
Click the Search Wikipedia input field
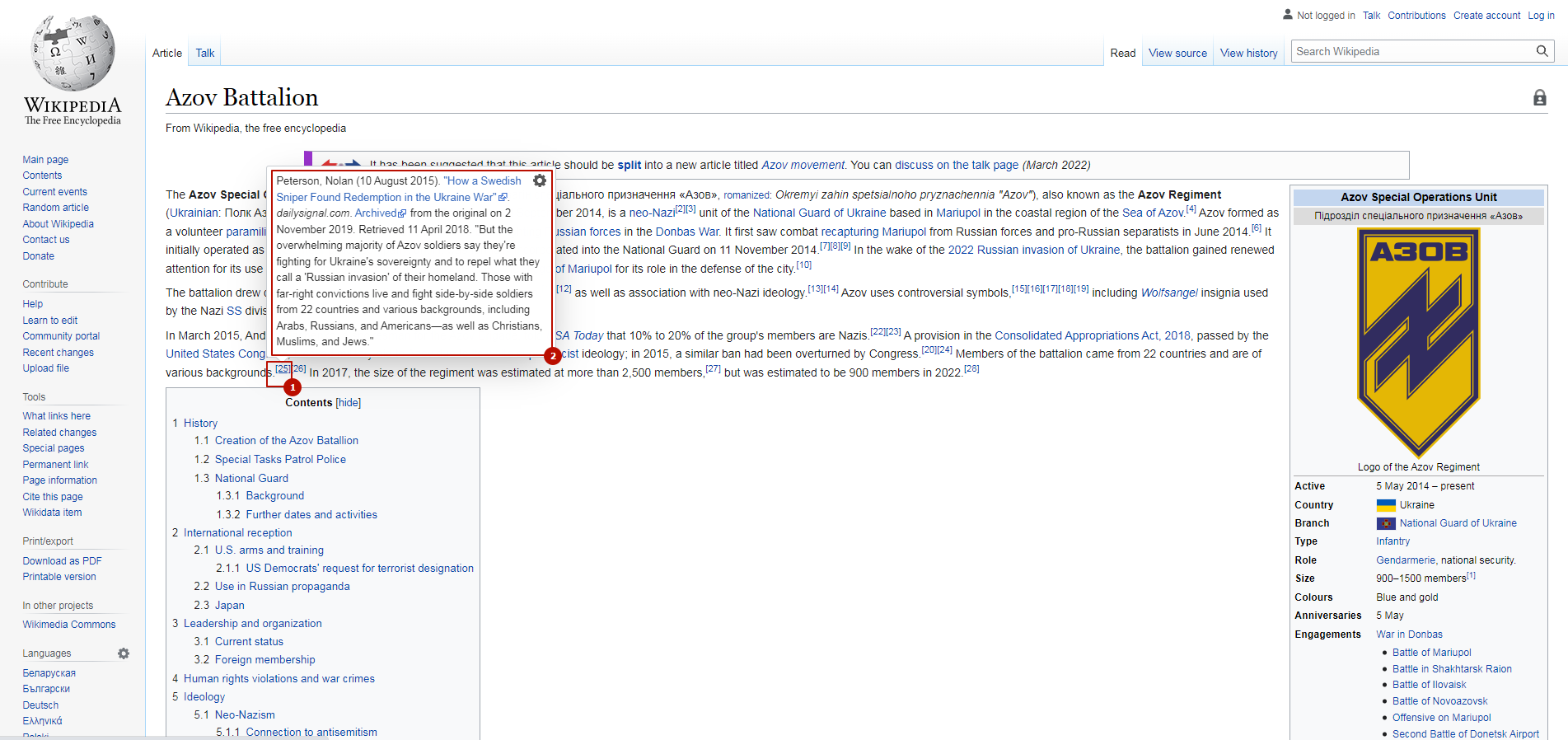pos(1412,51)
